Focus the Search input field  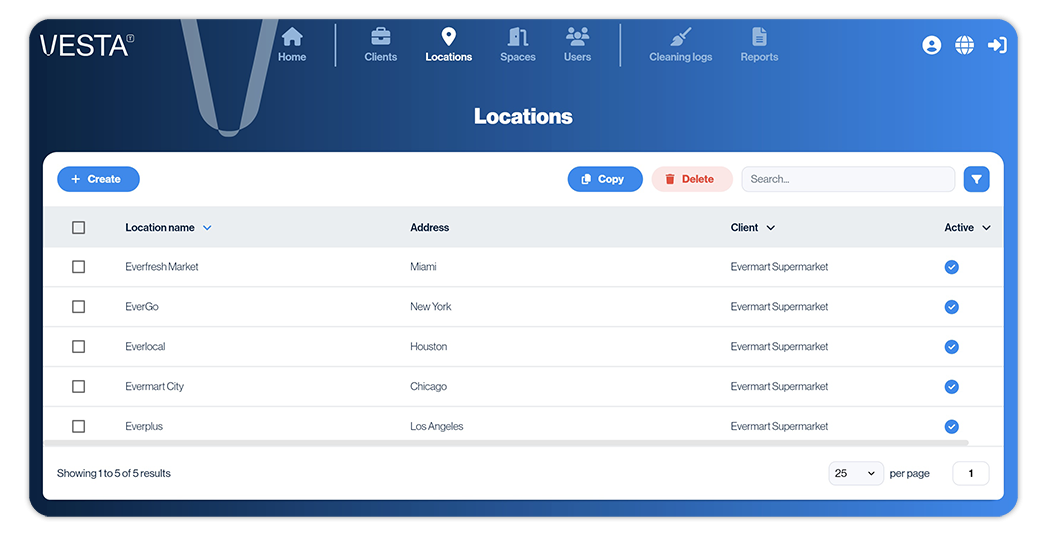coord(847,179)
